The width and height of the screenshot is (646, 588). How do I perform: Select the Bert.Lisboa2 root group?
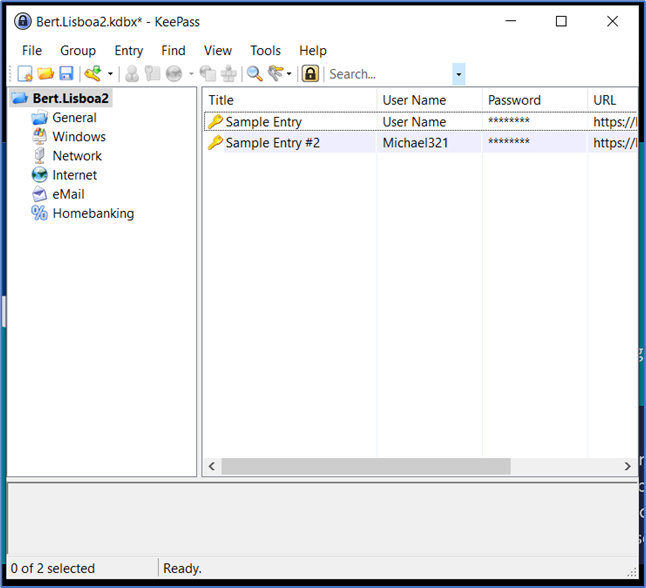coord(71,98)
